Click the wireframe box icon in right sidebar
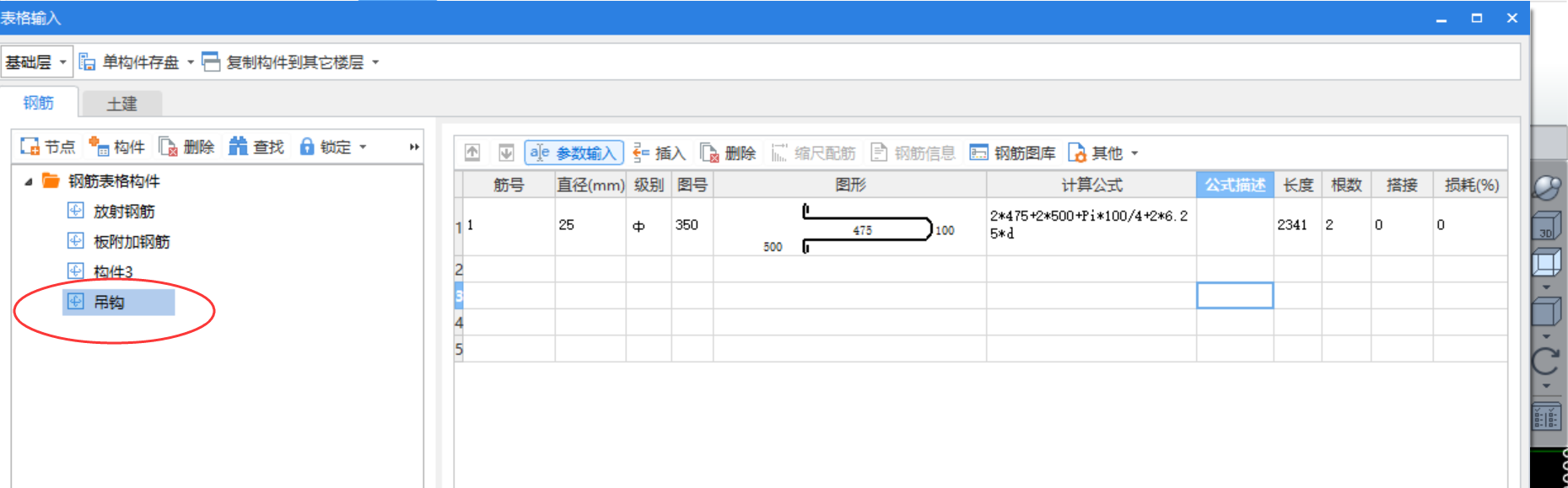The width and height of the screenshot is (1568, 488). pyautogui.click(x=1546, y=263)
